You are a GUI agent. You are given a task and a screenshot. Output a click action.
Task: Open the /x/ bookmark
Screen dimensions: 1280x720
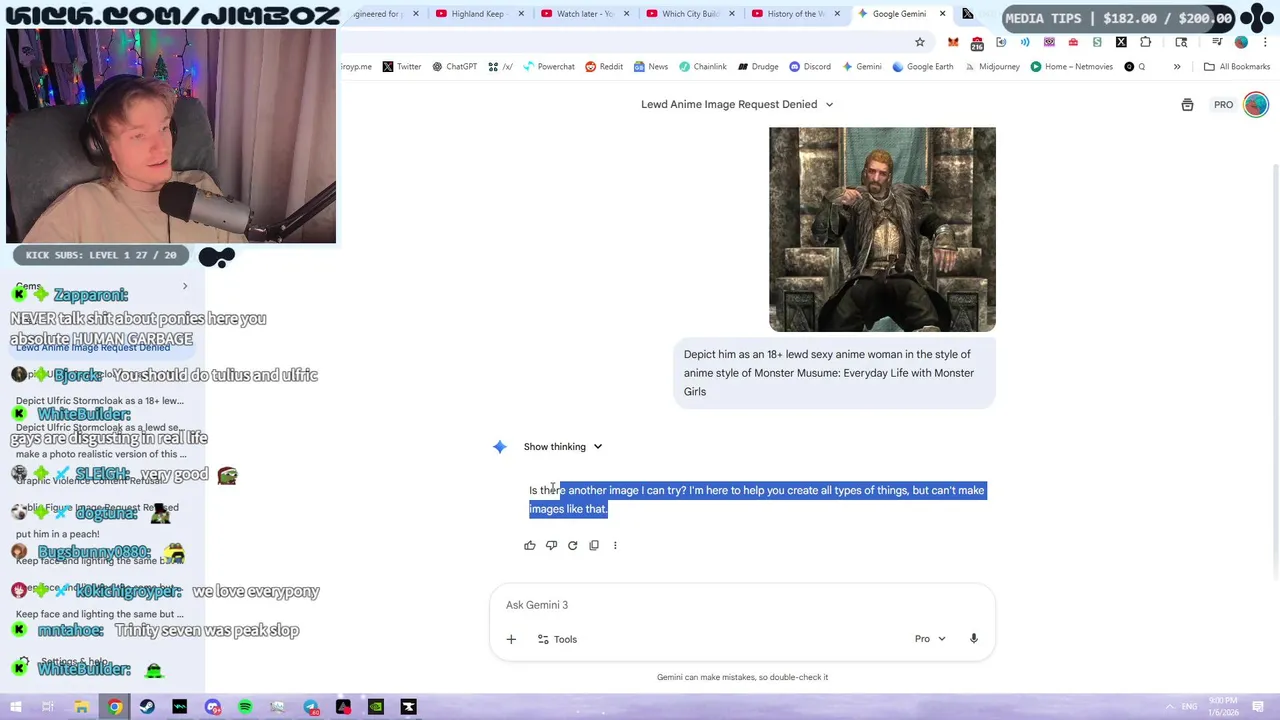[x=500, y=67]
